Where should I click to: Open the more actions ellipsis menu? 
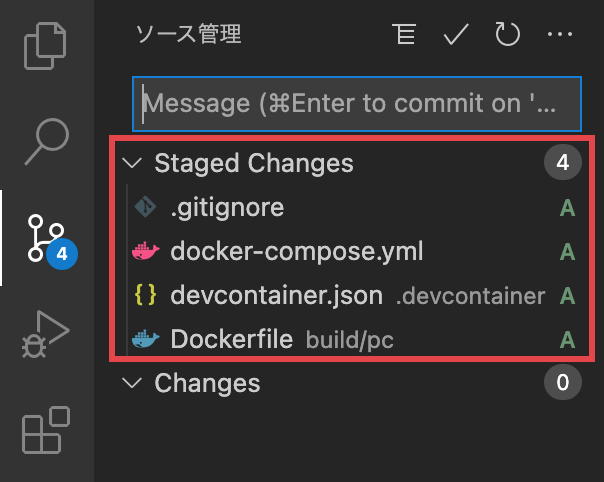click(559, 36)
